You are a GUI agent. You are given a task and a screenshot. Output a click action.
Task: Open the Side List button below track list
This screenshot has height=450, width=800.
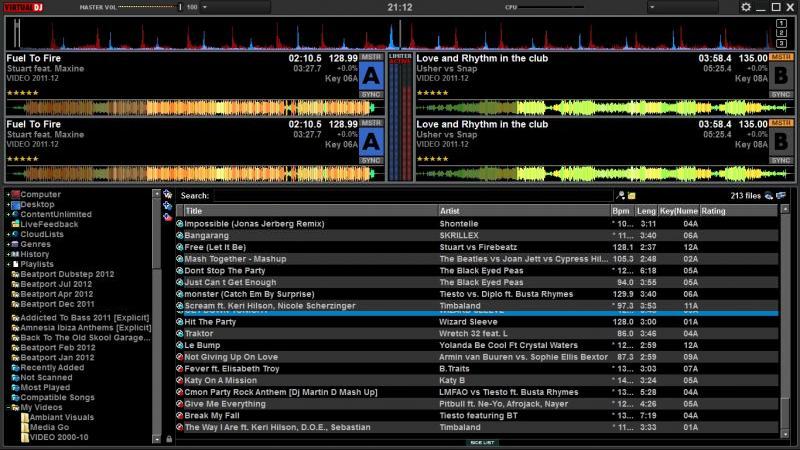point(482,442)
